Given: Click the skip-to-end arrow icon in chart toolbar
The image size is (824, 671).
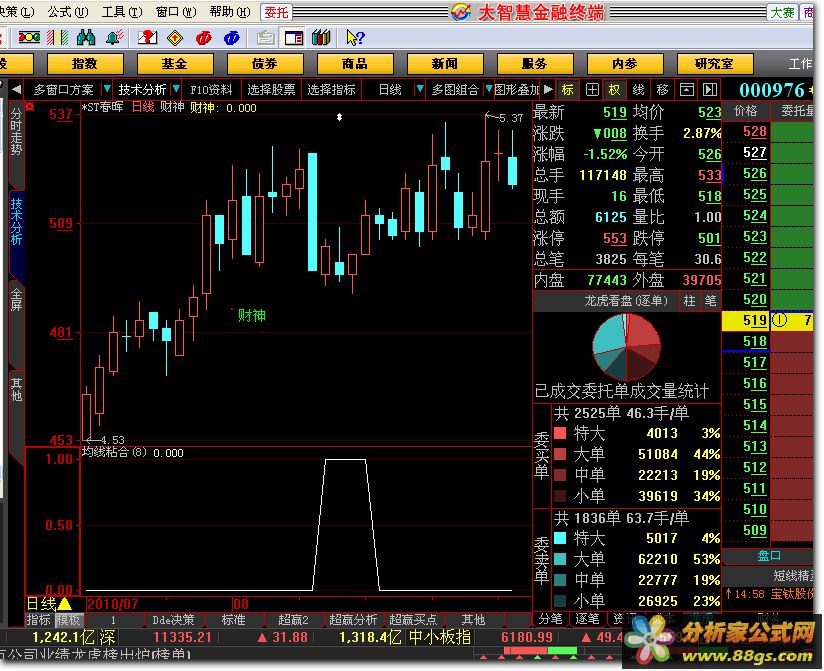Looking at the screenshot, I should 710,90.
